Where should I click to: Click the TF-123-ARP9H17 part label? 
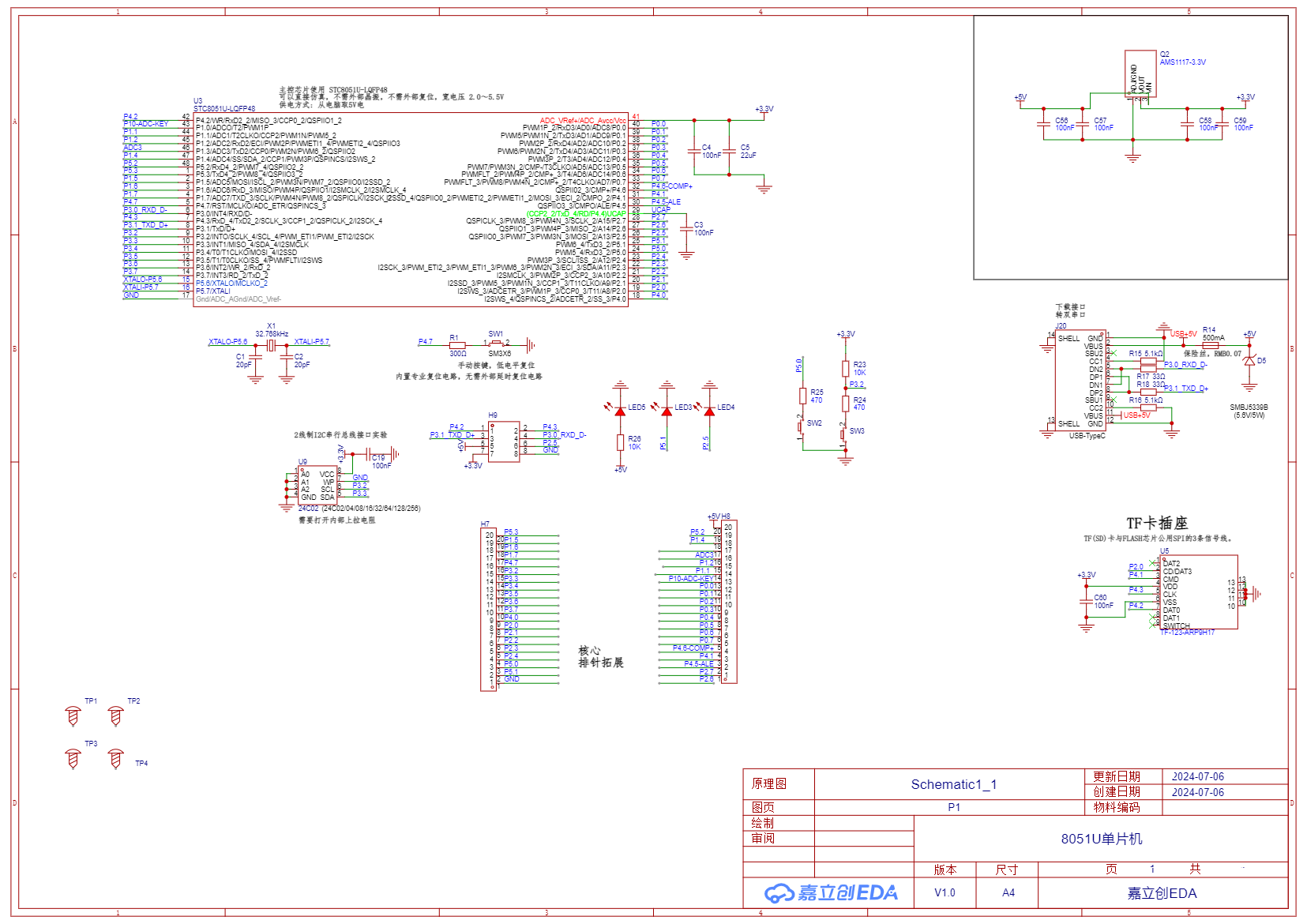(1187, 633)
